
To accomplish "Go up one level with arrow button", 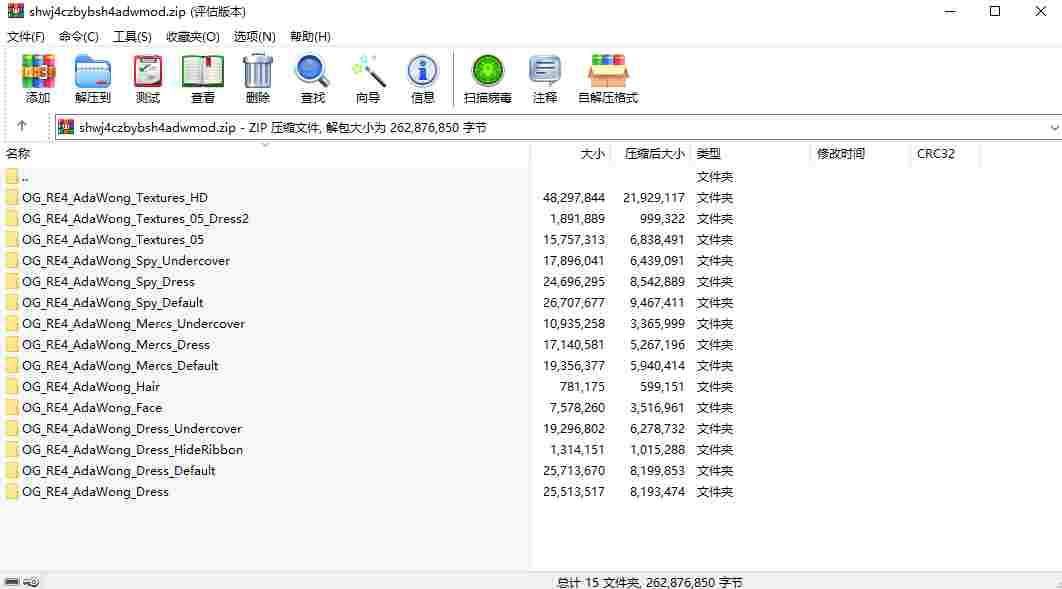I will (x=22, y=126).
